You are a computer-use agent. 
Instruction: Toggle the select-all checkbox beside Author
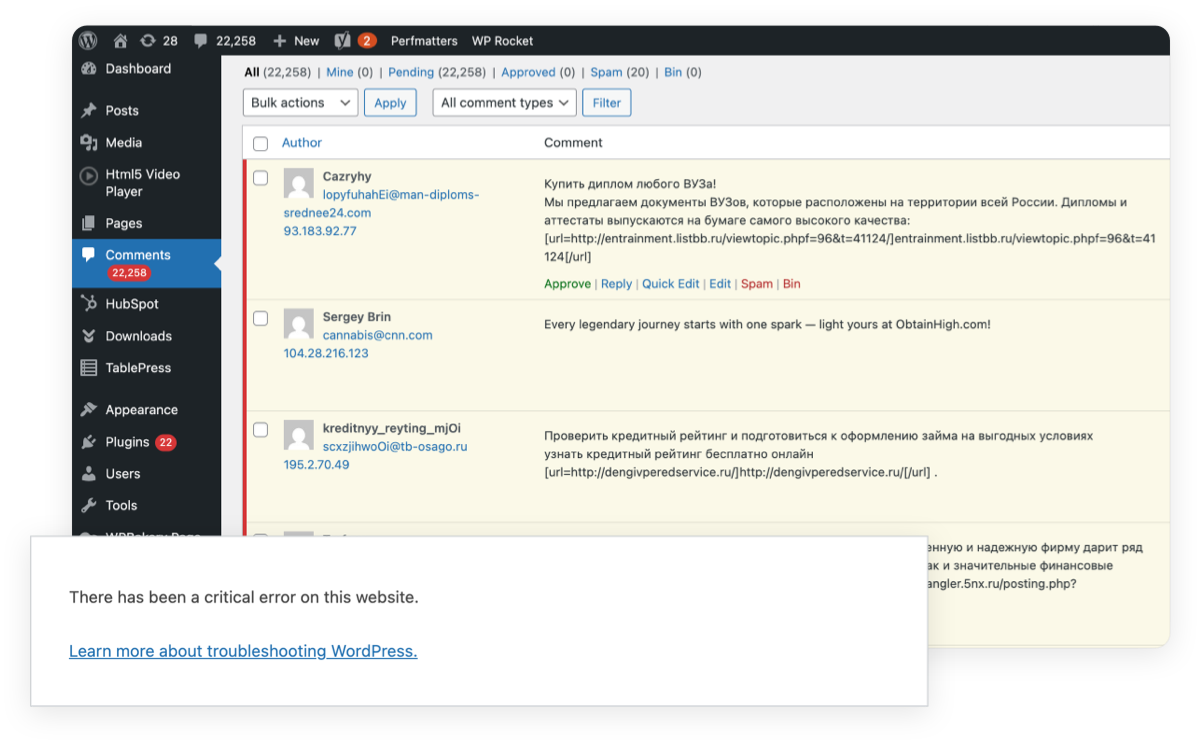(x=261, y=144)
